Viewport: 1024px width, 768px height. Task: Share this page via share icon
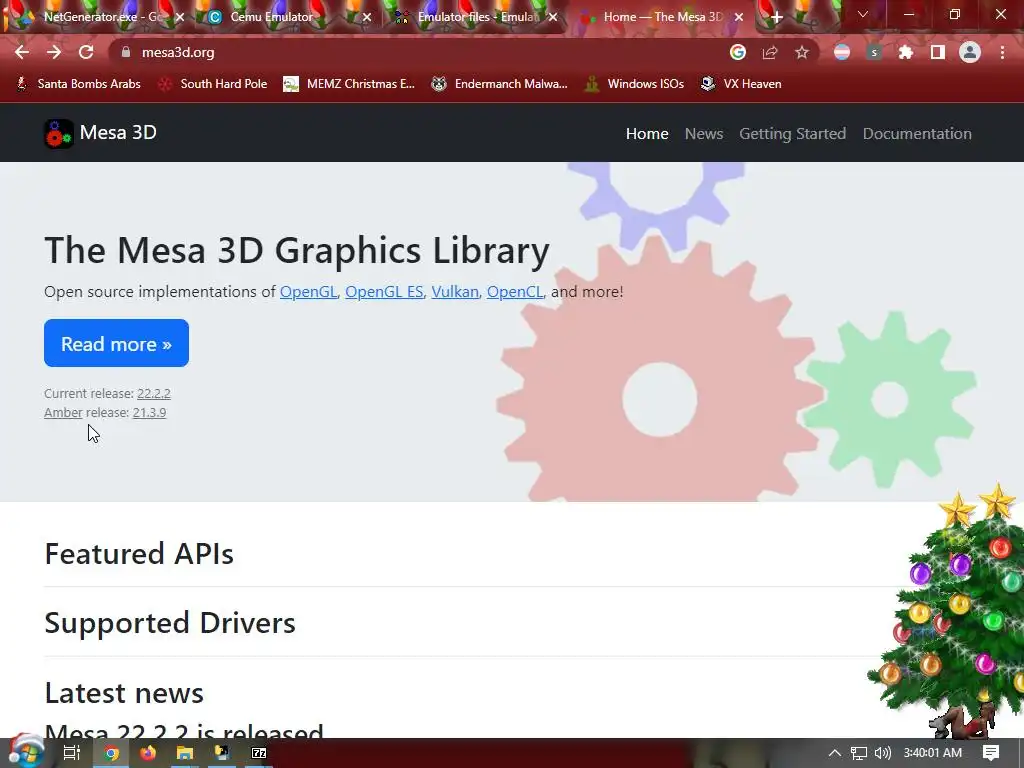coord(770,52)
